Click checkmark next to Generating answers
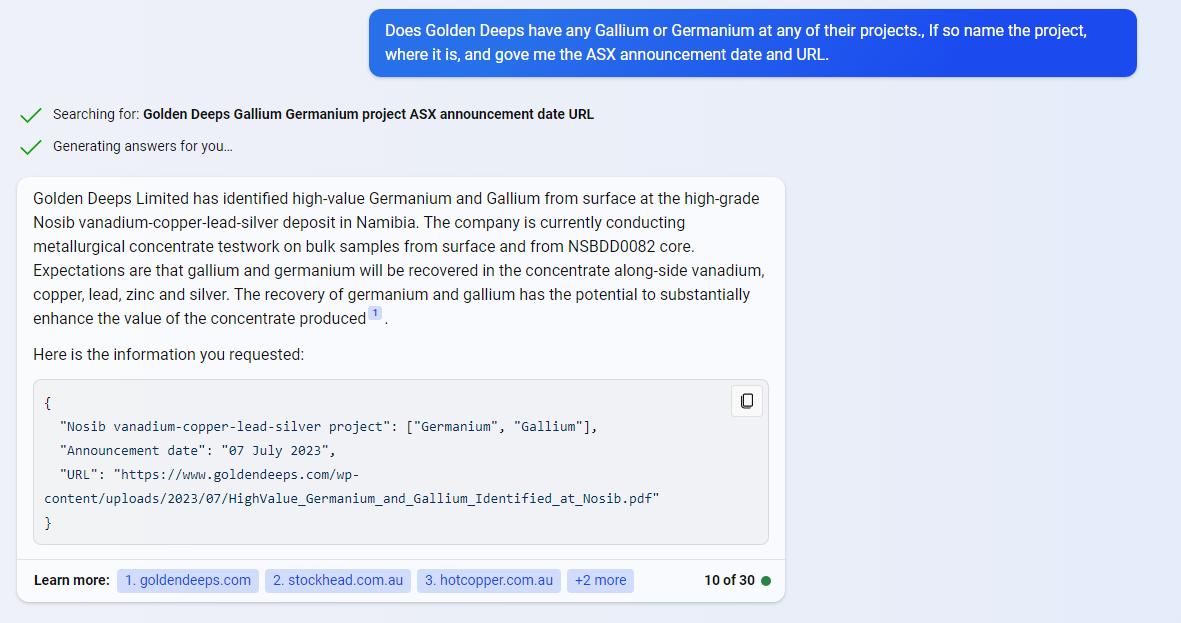The image size is (1181, 623). click(31, 147)
